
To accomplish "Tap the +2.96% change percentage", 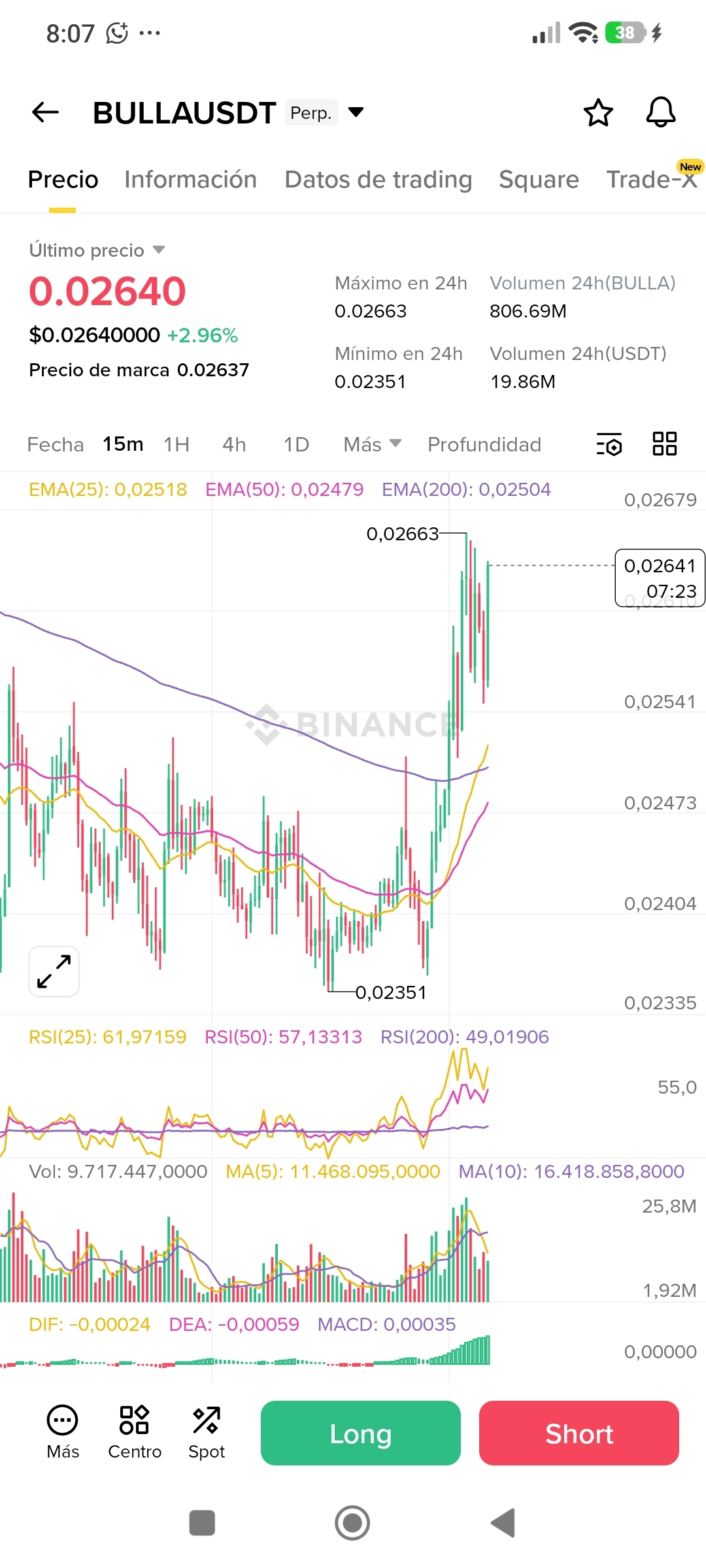I will (203, 335).
